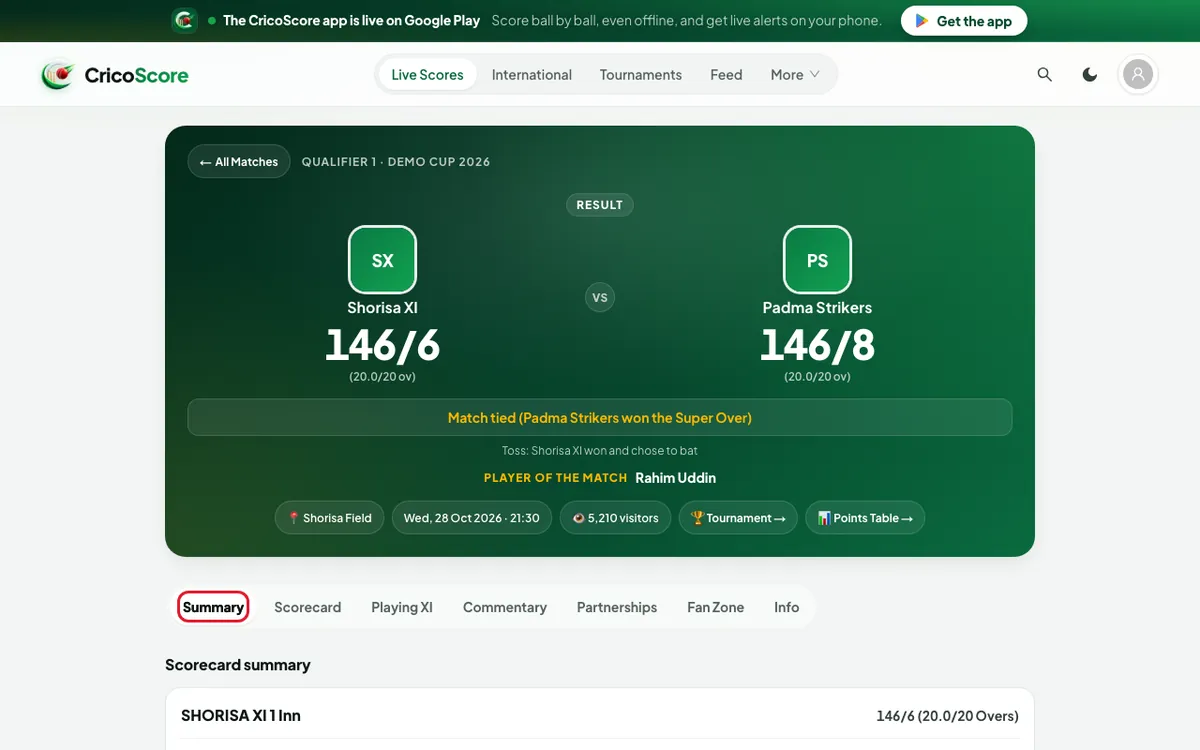Click the Match tied result banner
The image size is (1200, 750).
tap(600, 418)
